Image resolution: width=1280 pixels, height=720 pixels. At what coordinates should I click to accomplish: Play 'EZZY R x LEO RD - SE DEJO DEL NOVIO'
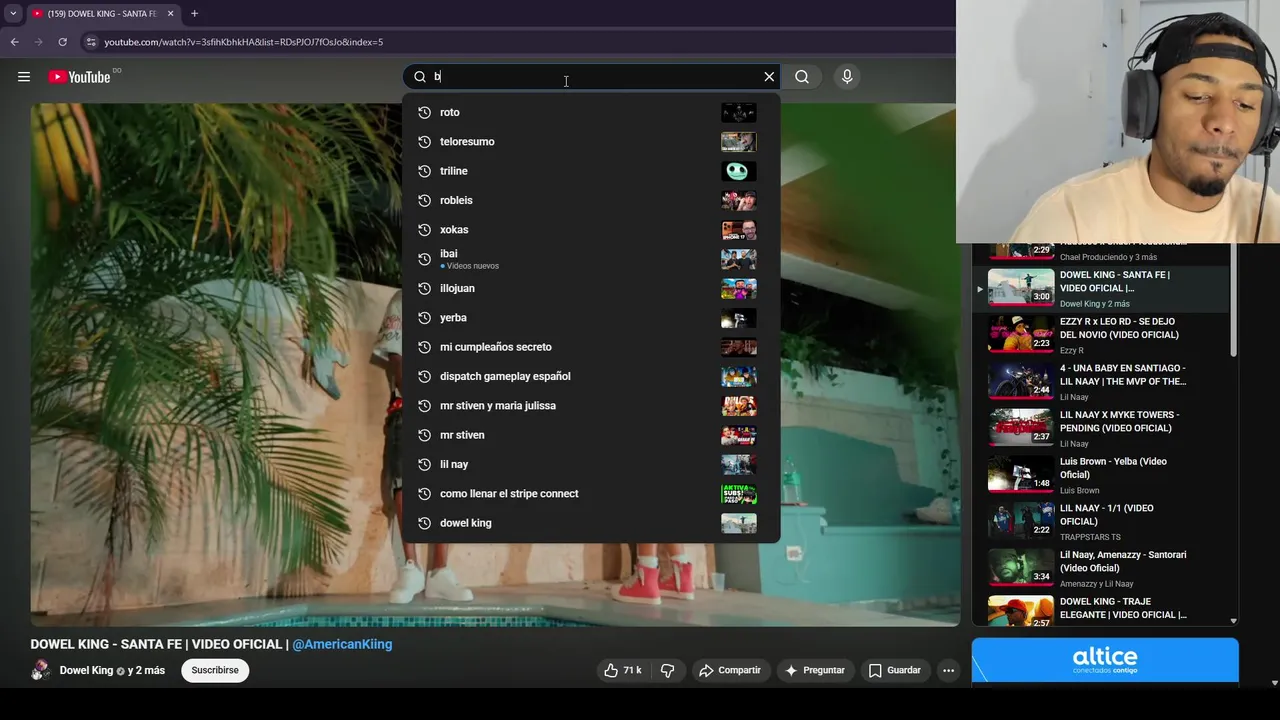click(x=1107, y=335)
